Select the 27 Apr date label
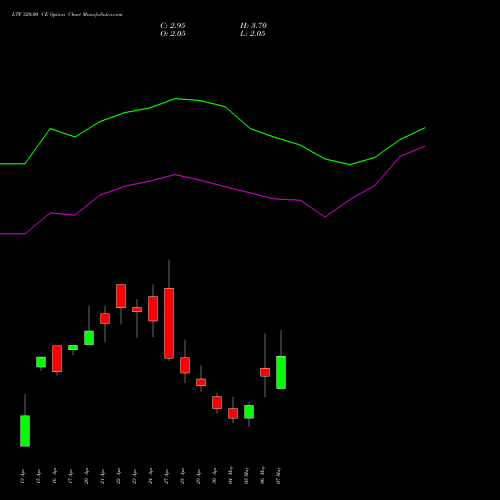Viewport: 500px width, 500px height. (167, 476)
